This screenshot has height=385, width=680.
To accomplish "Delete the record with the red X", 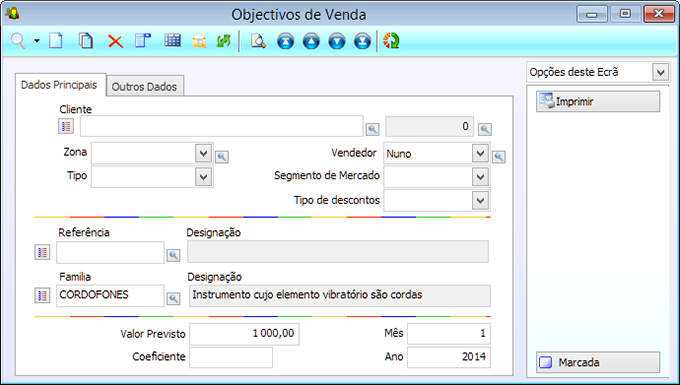I will click(x=115, y=42).
